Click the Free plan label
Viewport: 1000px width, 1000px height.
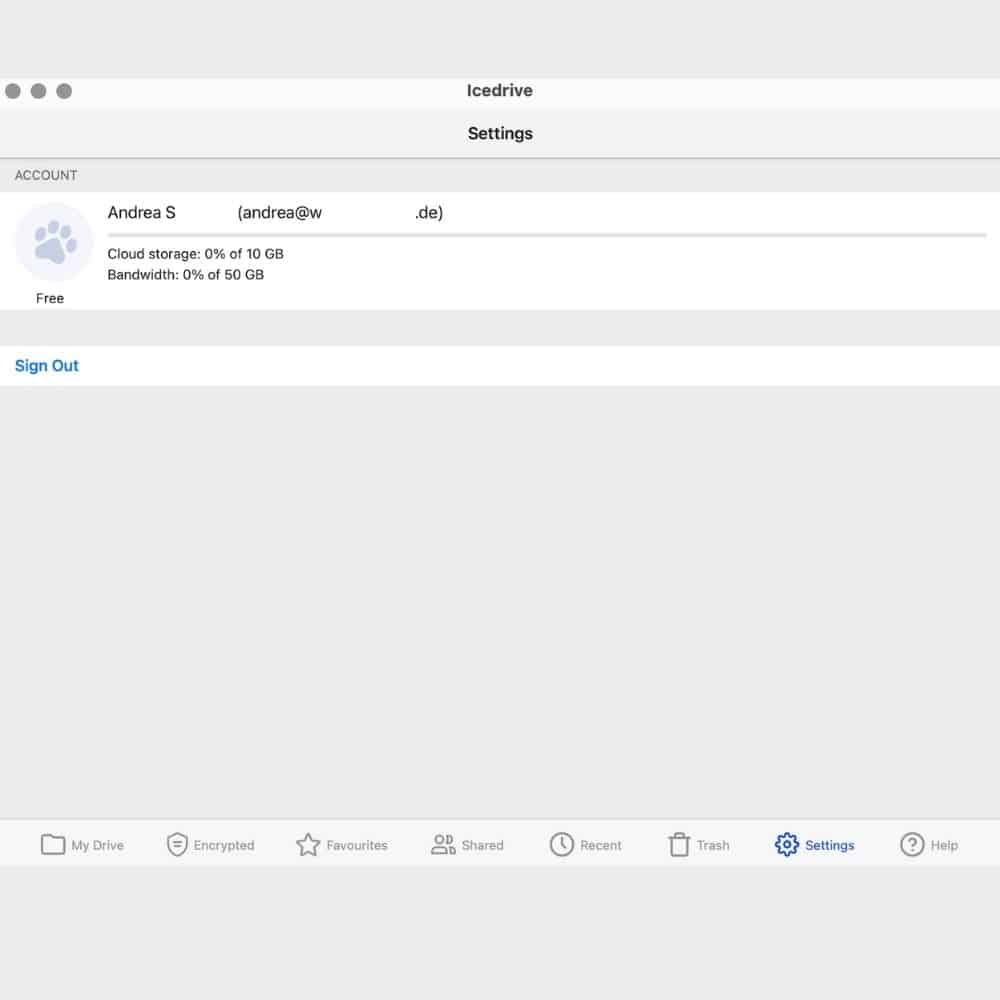point(50,298)
